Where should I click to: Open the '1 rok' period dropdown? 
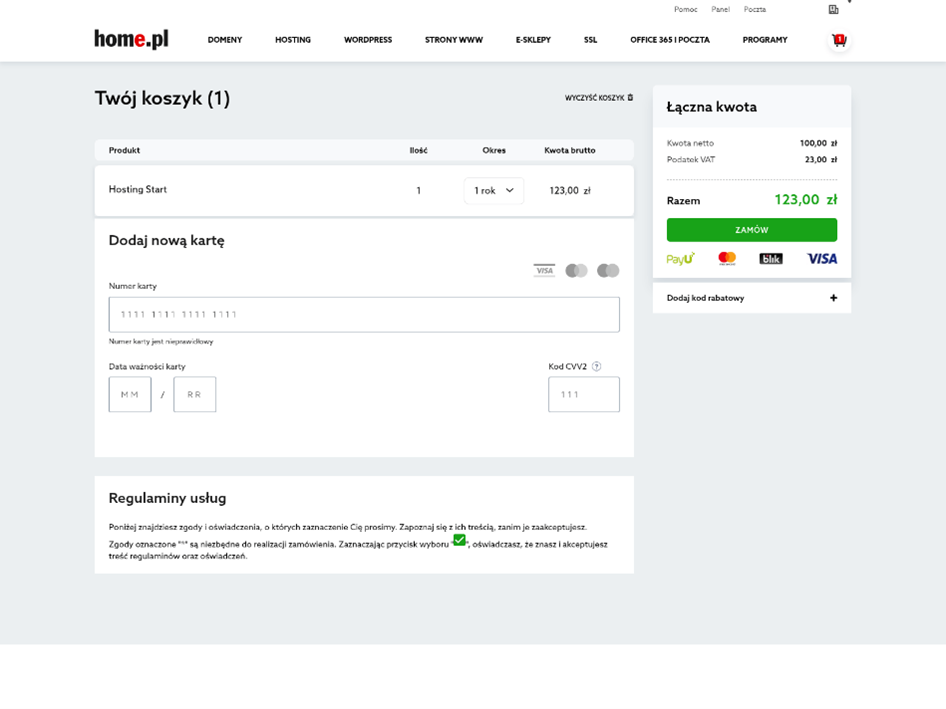pos(494,191)
